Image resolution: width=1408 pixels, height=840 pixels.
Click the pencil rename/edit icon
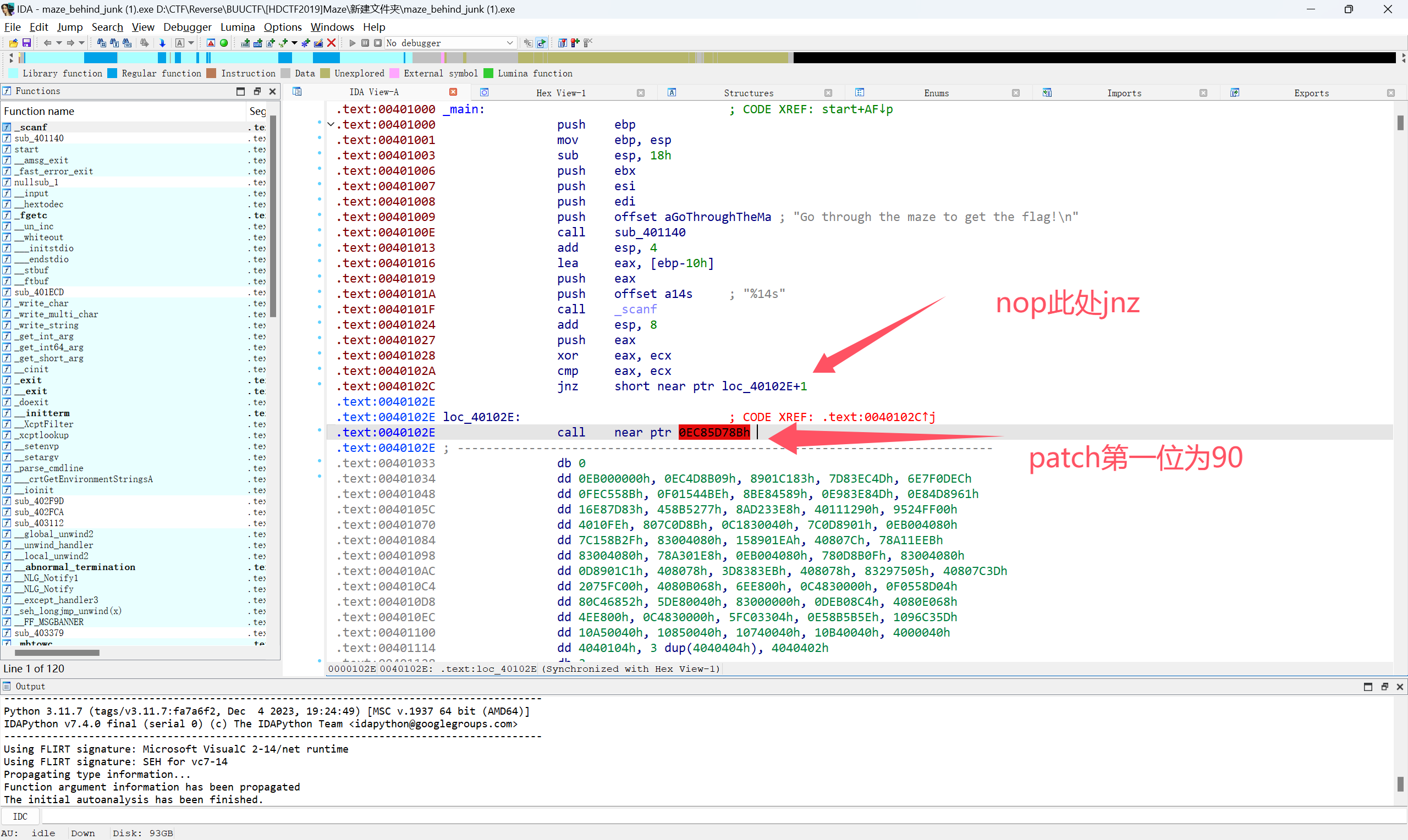319,42
